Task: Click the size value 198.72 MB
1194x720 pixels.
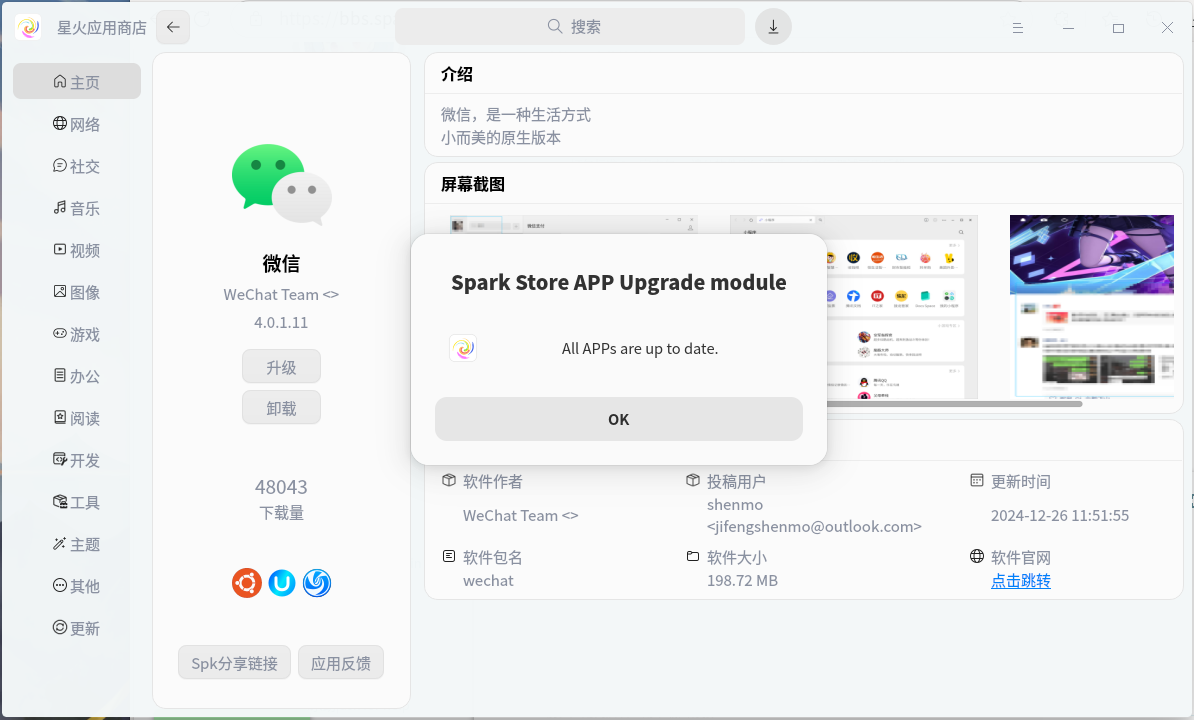Action: 742,581
